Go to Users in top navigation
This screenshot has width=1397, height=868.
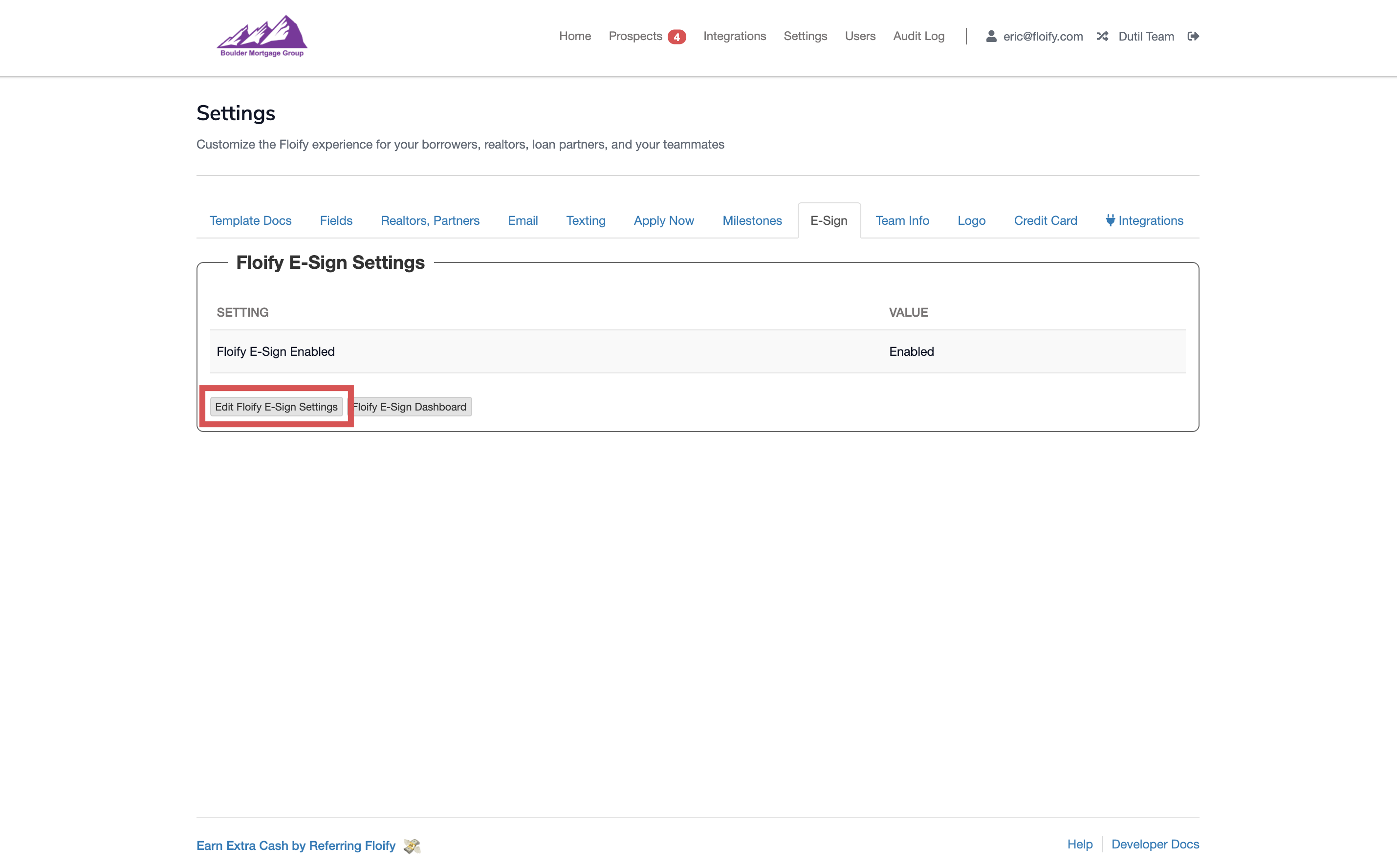[859, 36]
